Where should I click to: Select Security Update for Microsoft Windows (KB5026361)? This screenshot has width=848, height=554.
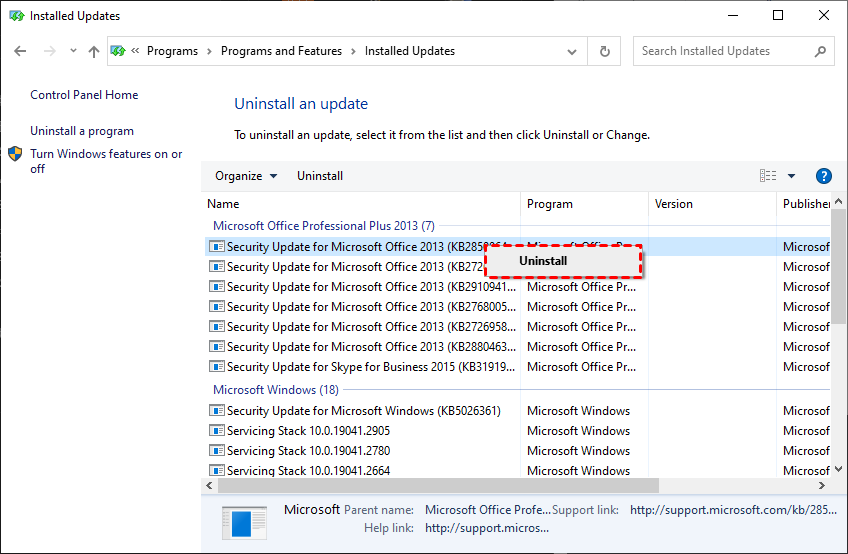[x=363, y=411]
